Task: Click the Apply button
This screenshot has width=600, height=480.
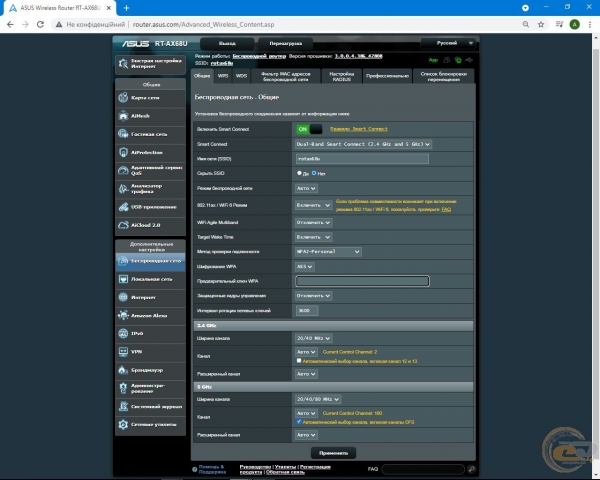Action: [x=333, y=453]
